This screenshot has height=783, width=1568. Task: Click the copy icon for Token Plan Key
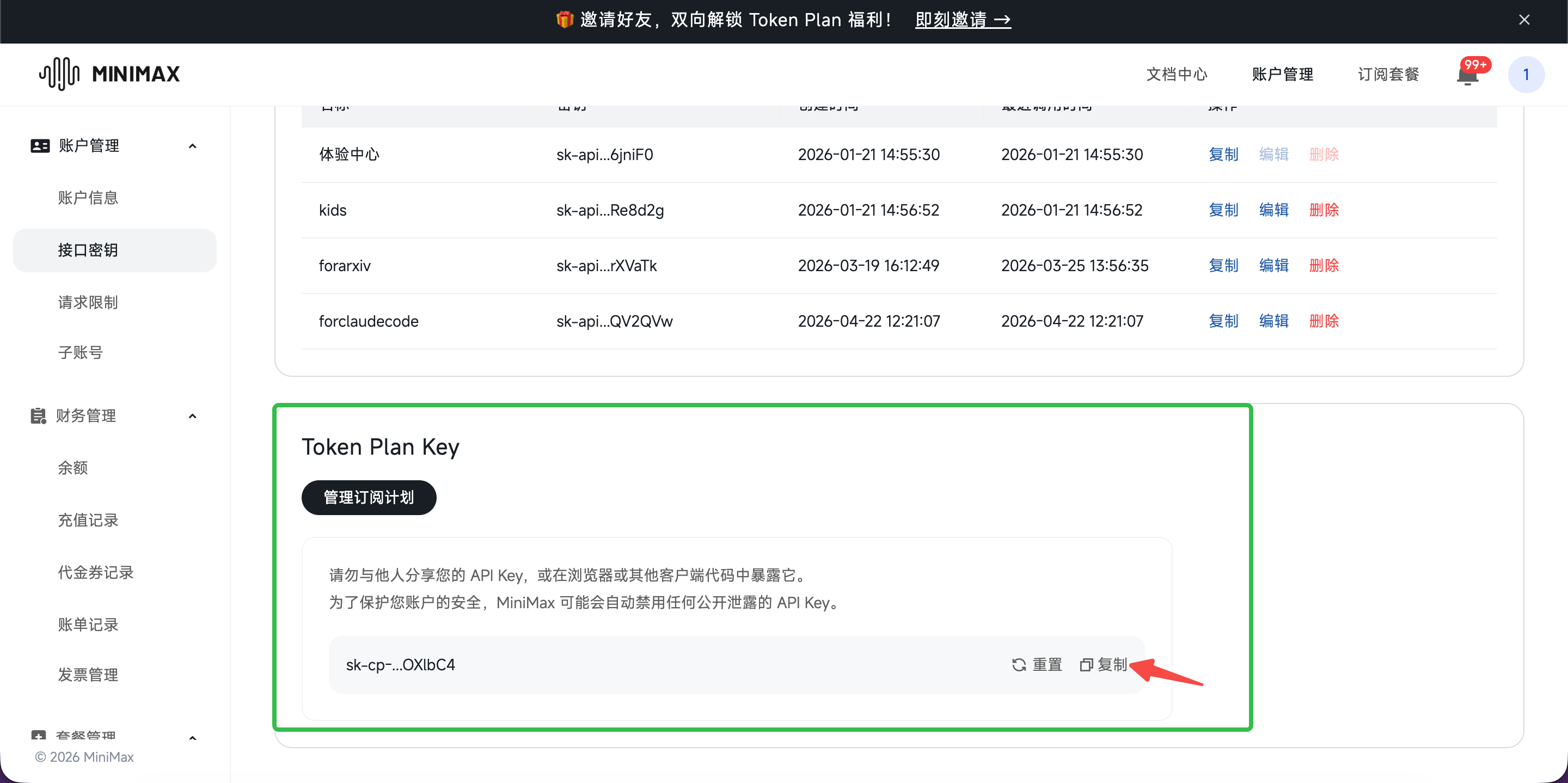point(1086,665)
